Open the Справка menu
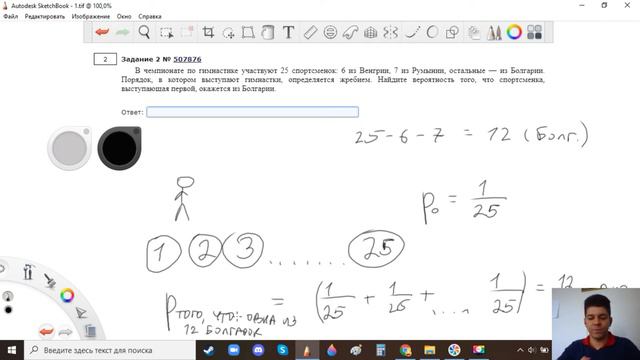Image resolution: width=640 pixels, height=360 pixels. 150,16
